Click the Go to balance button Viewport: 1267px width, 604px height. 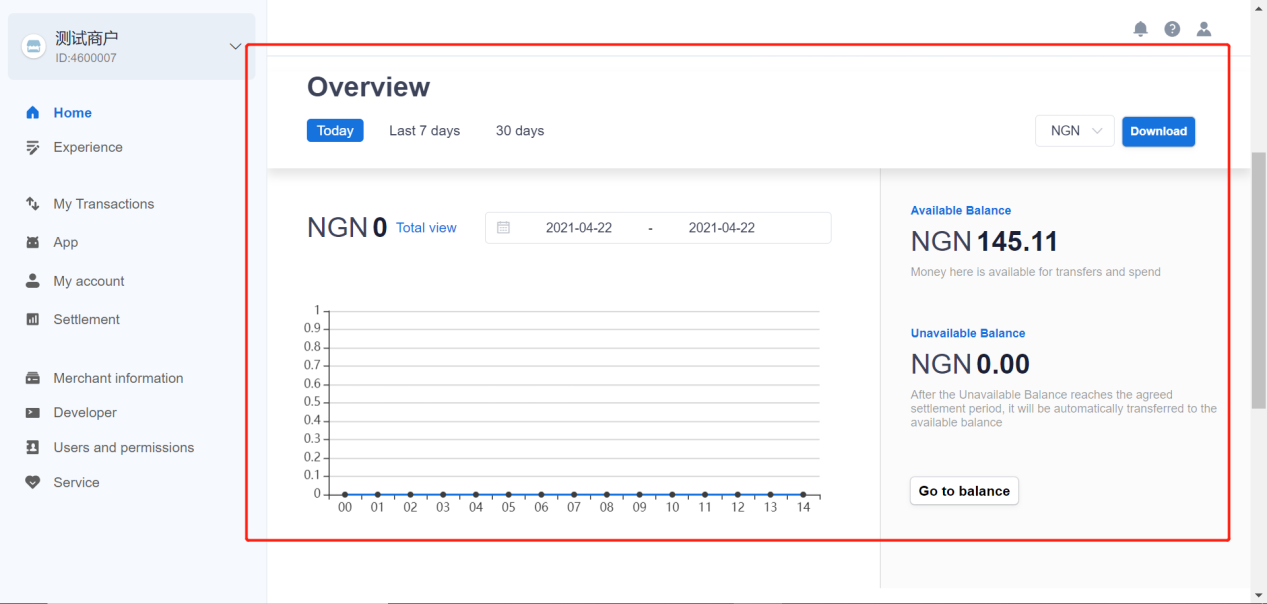[x=964, y=491]
